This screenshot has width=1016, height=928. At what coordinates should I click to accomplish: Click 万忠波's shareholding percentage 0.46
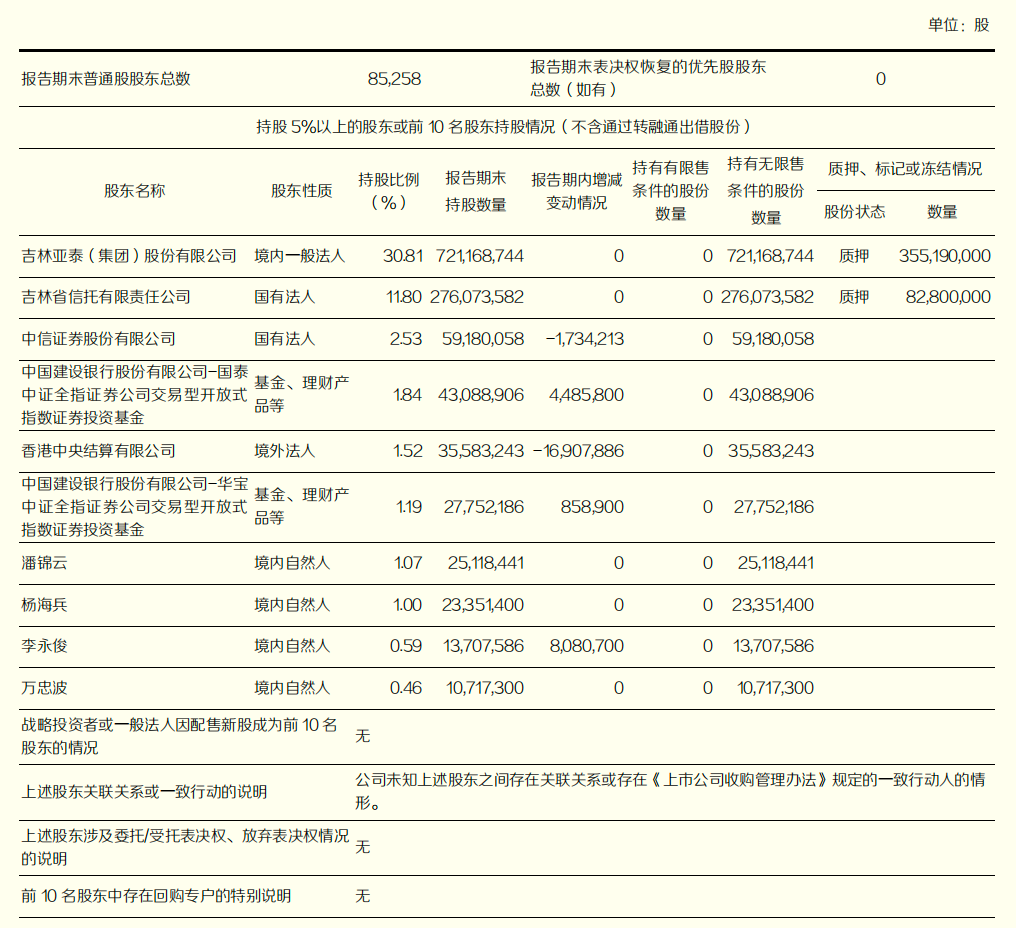(x=406, y=688)
